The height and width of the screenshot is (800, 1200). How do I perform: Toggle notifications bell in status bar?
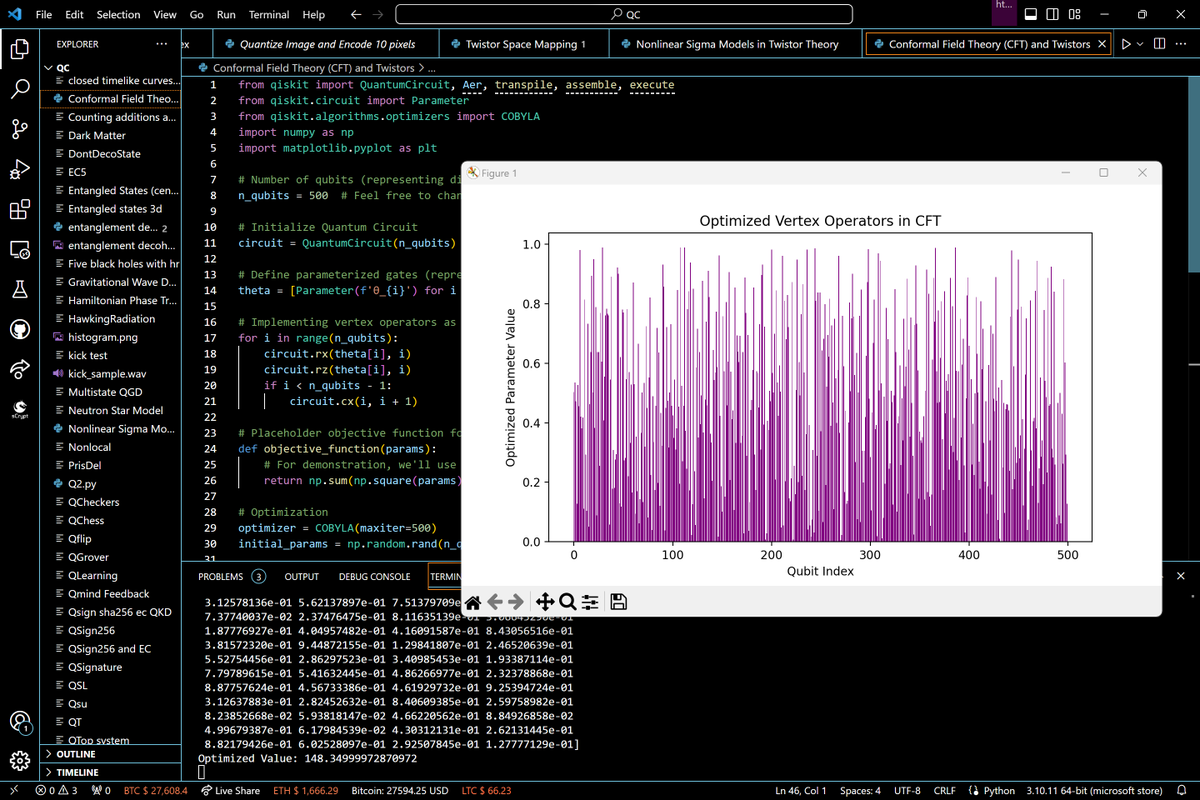point(1180,790)
